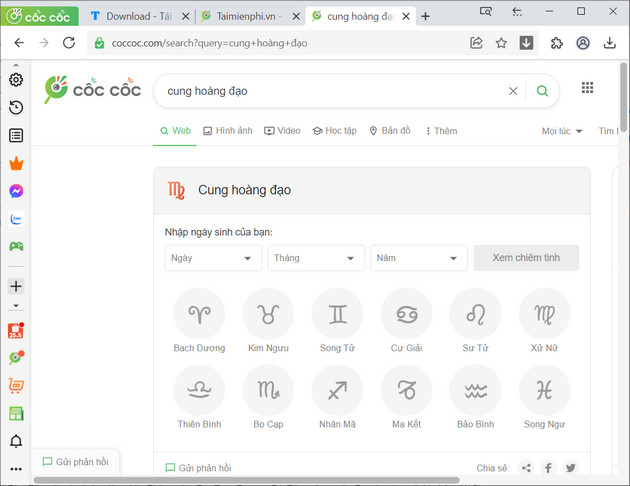
Task: Open settings gear in the sidebar
Action: point(16,80)
